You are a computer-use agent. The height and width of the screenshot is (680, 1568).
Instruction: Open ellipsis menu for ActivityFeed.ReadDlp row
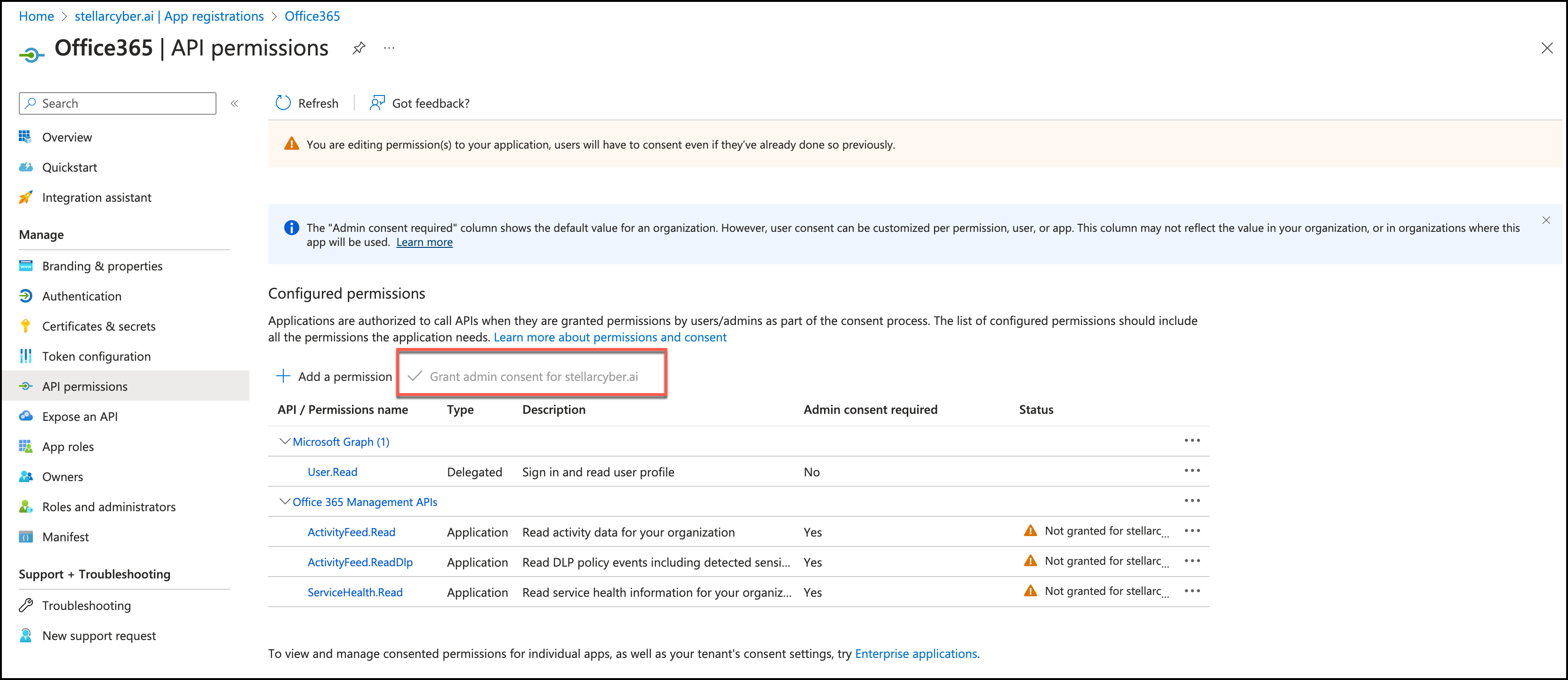[x=1192, y=561]
